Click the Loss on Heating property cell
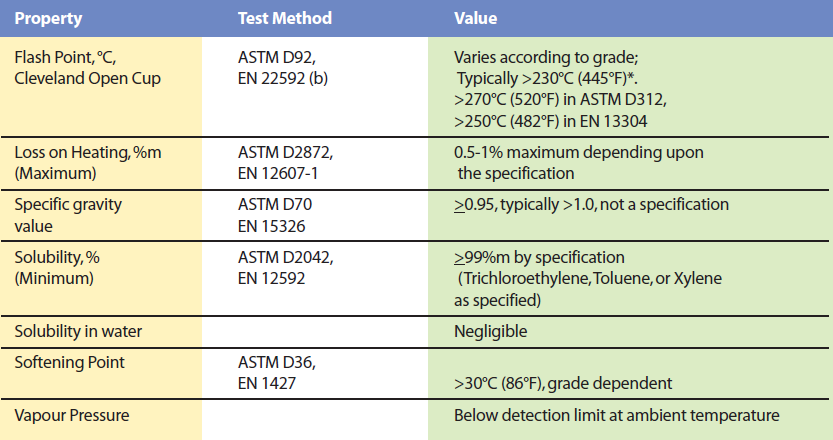 click(101, 163)
